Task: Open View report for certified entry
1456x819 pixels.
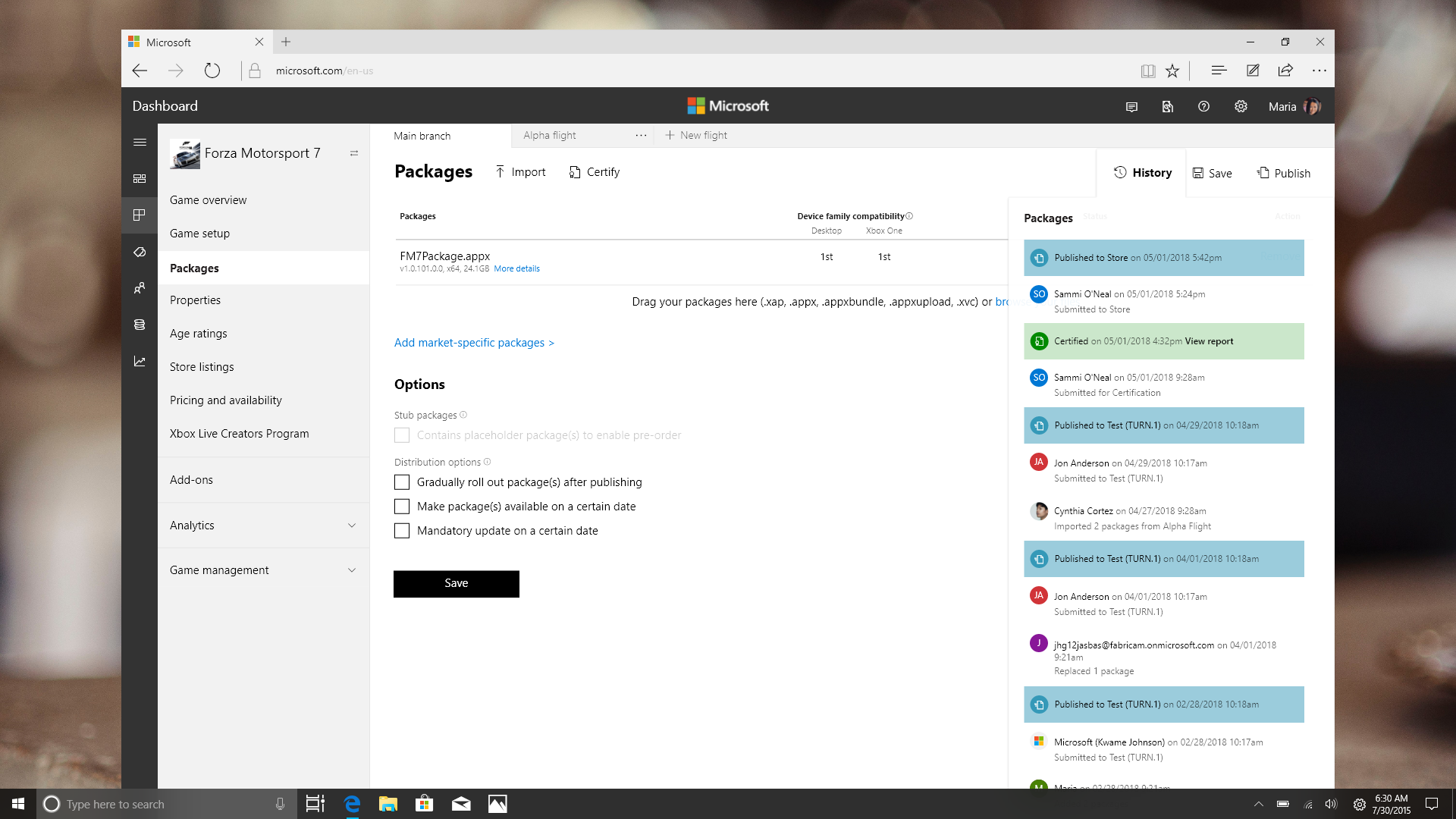Action: tap(1209, 341)
